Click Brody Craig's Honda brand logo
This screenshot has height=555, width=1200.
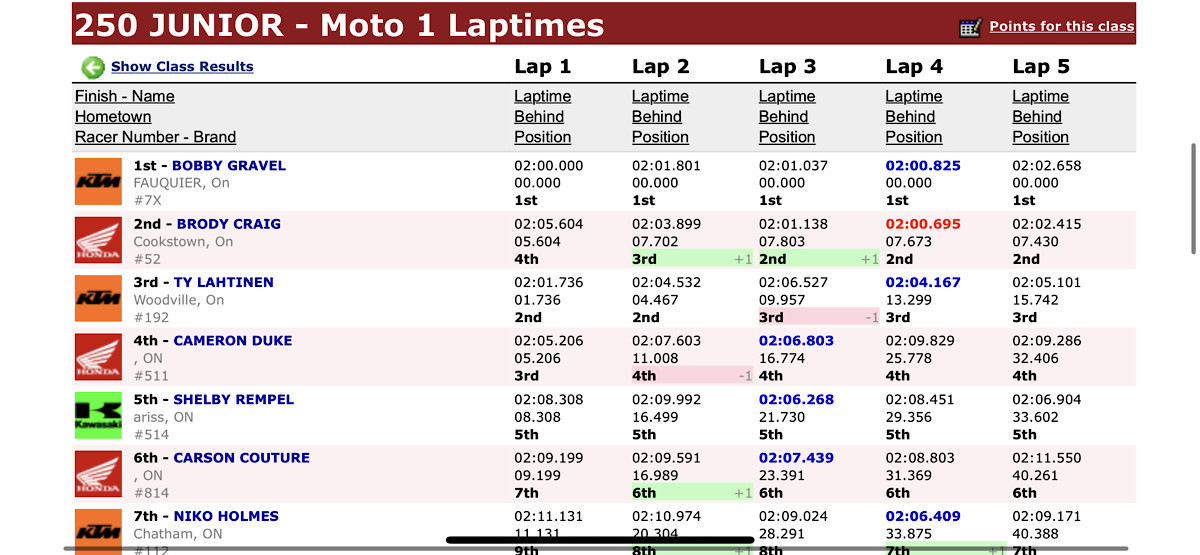tap(98, 241)
